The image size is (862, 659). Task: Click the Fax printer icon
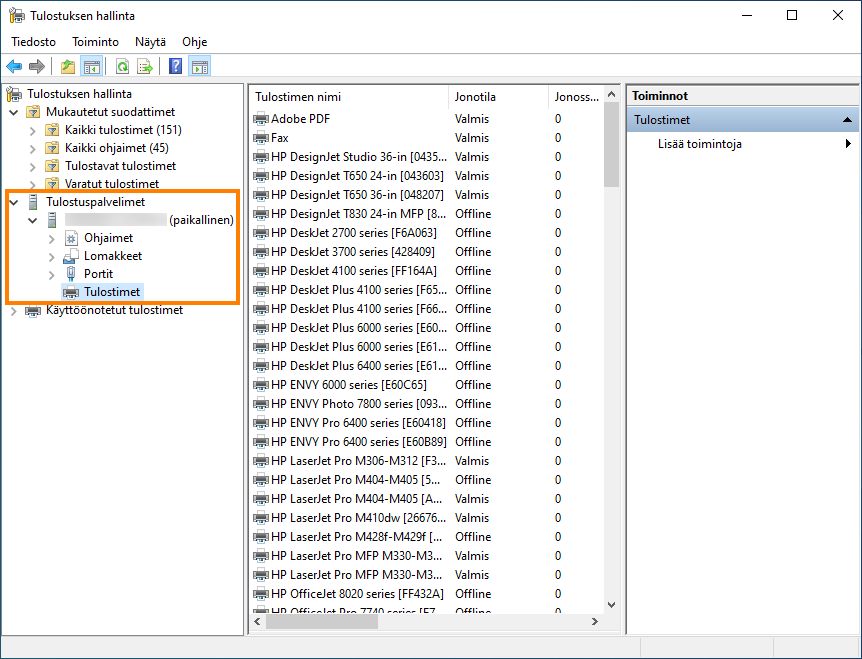click(261, 138)
